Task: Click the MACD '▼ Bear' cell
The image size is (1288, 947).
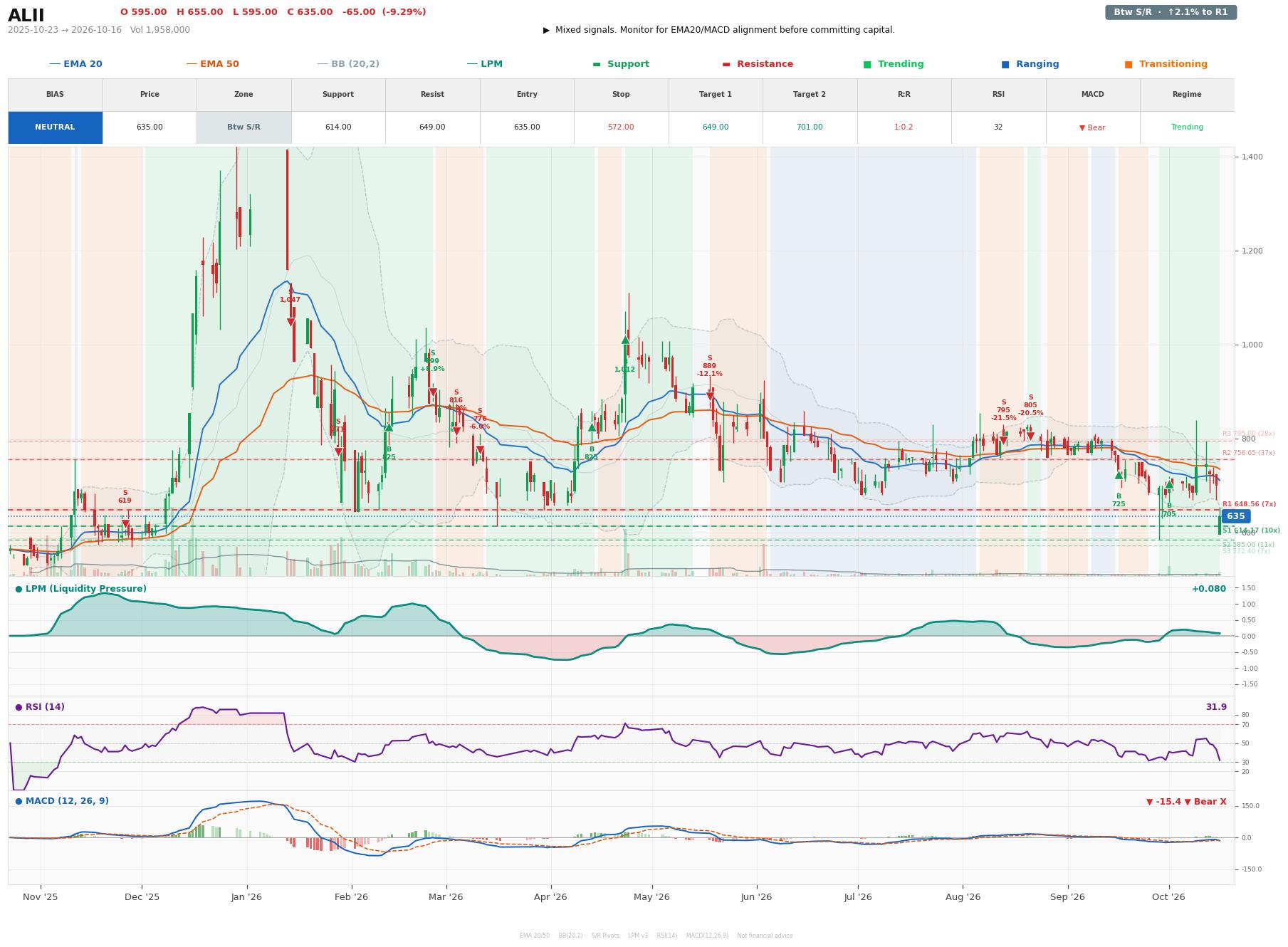Action: pyautogui.click(x=1092, y=127)
